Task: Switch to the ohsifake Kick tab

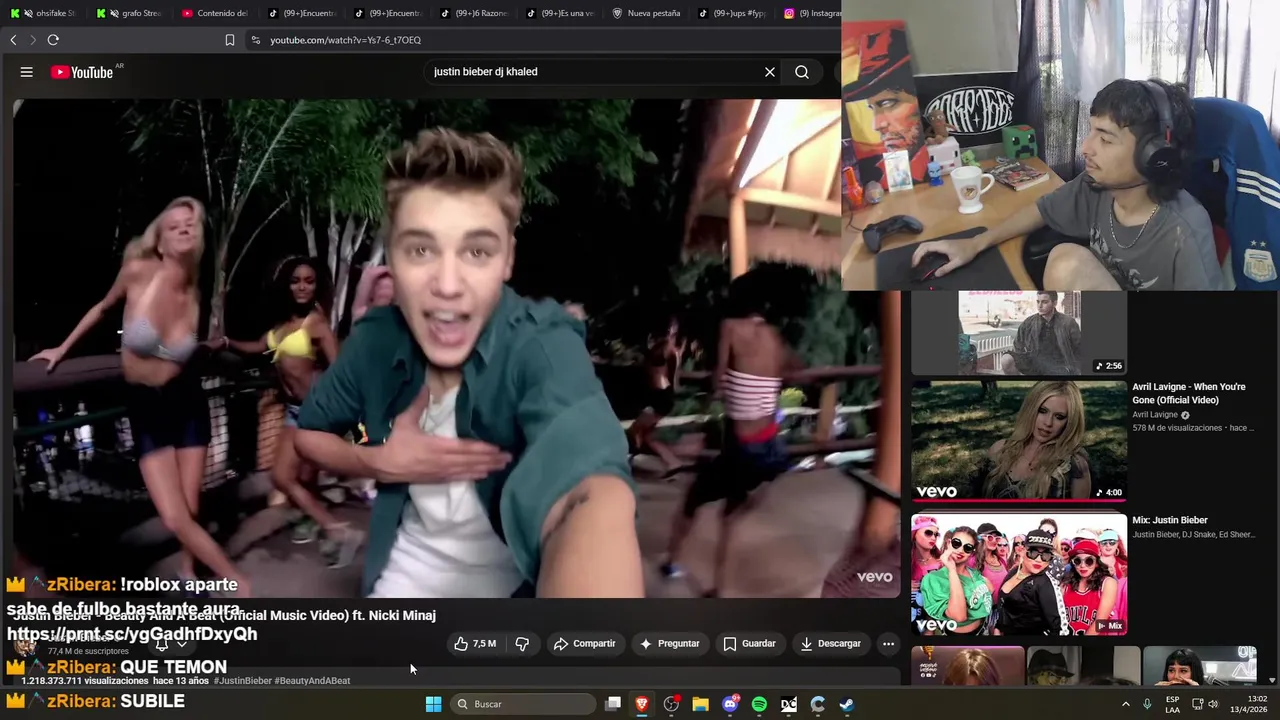Action: [x=43, y=13]
